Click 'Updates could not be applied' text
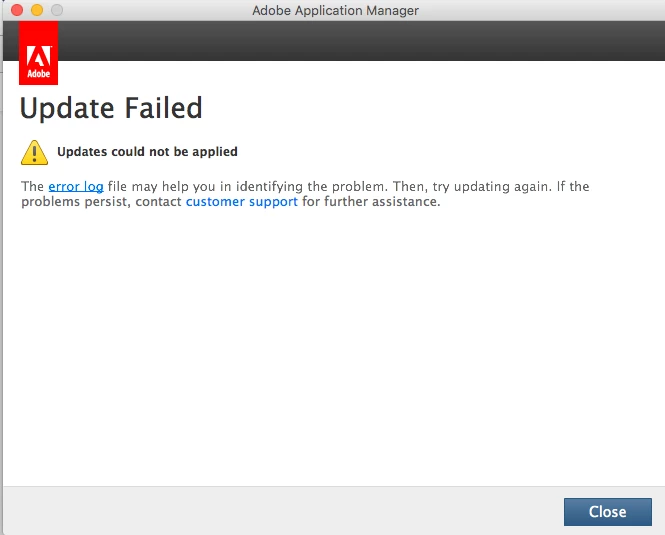Screen dimensions: 665x535 (x=147, y=151)
